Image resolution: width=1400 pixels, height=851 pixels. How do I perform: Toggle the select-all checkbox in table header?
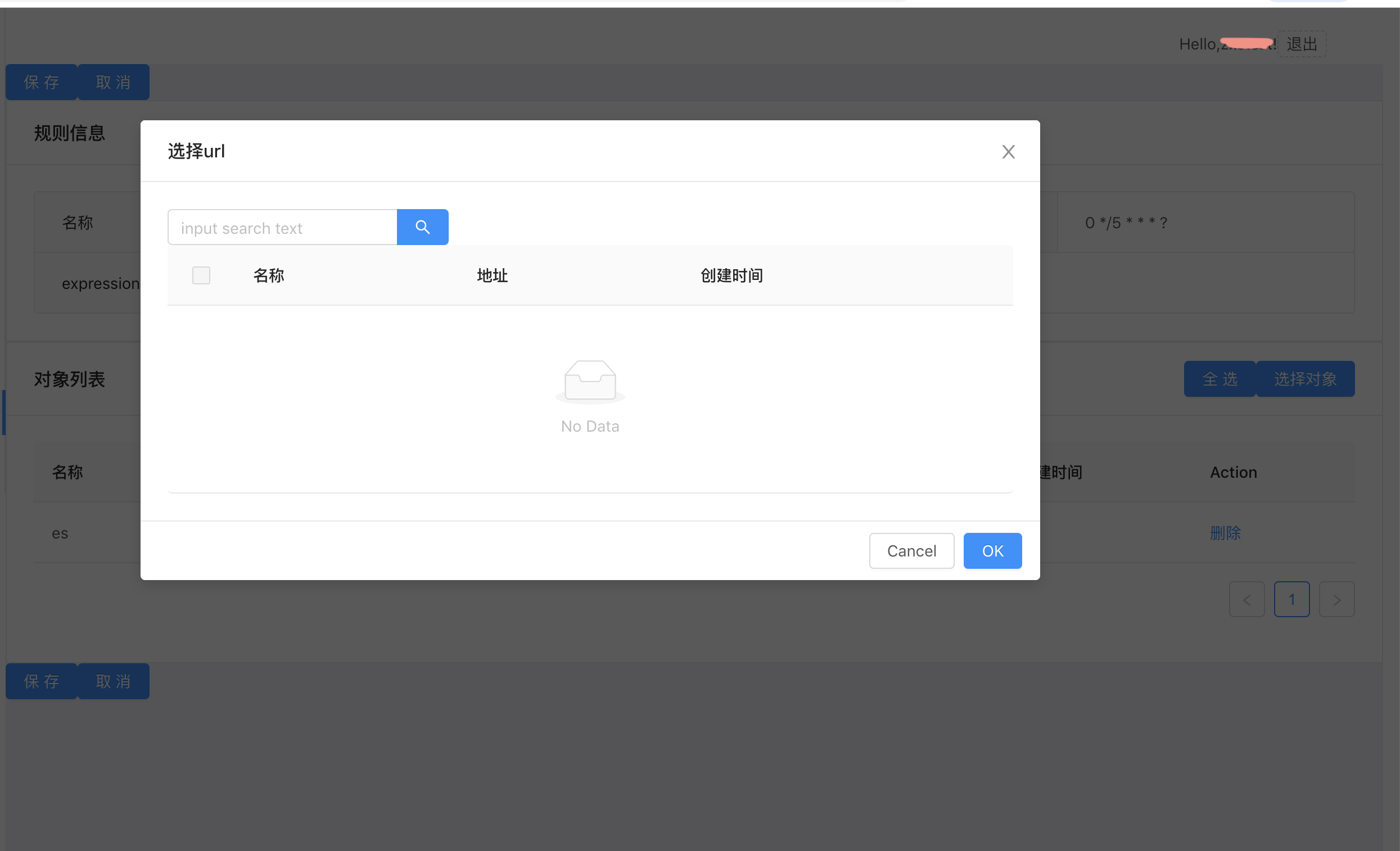tap(201, 275)
